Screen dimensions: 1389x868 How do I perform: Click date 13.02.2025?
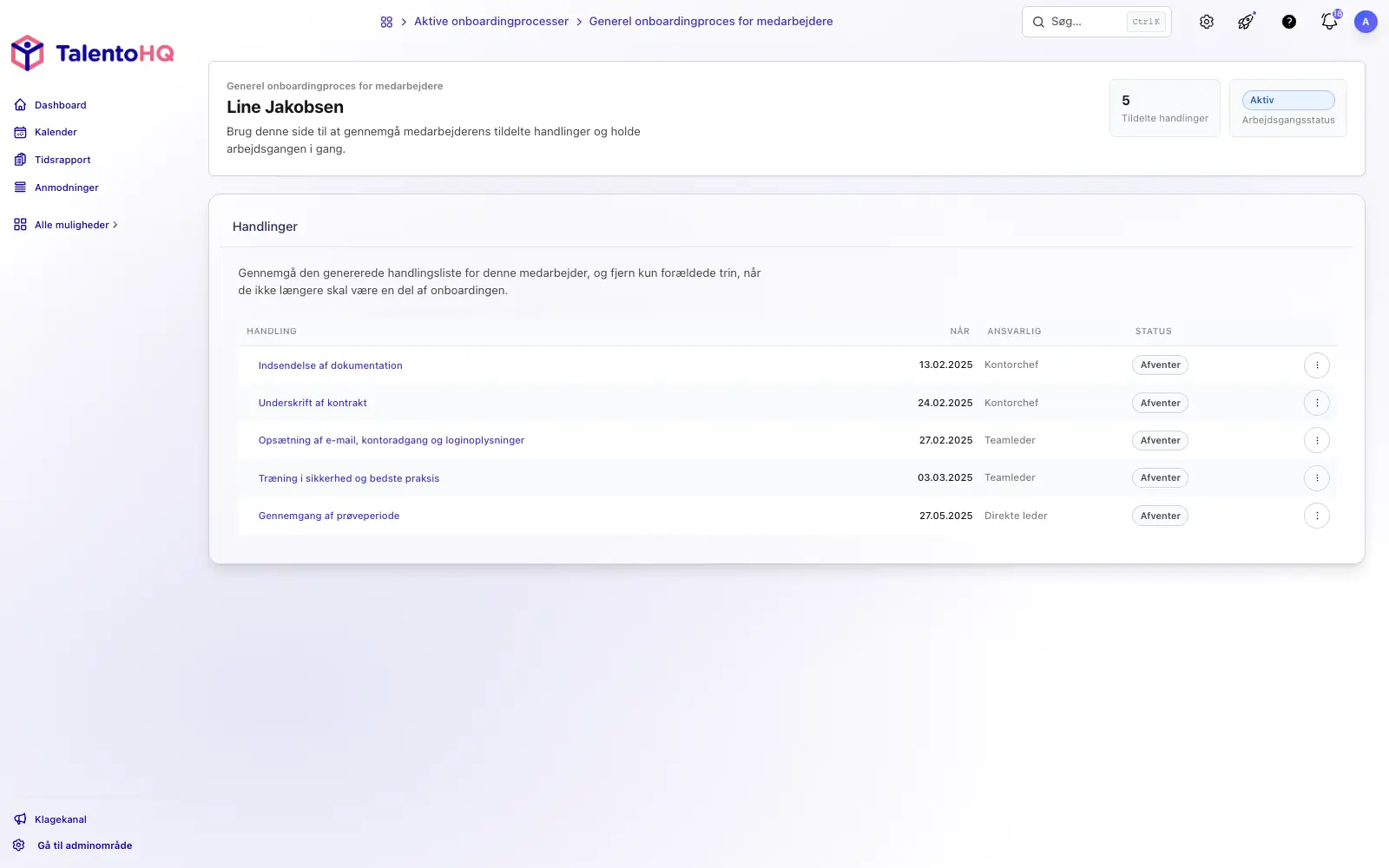945,365
